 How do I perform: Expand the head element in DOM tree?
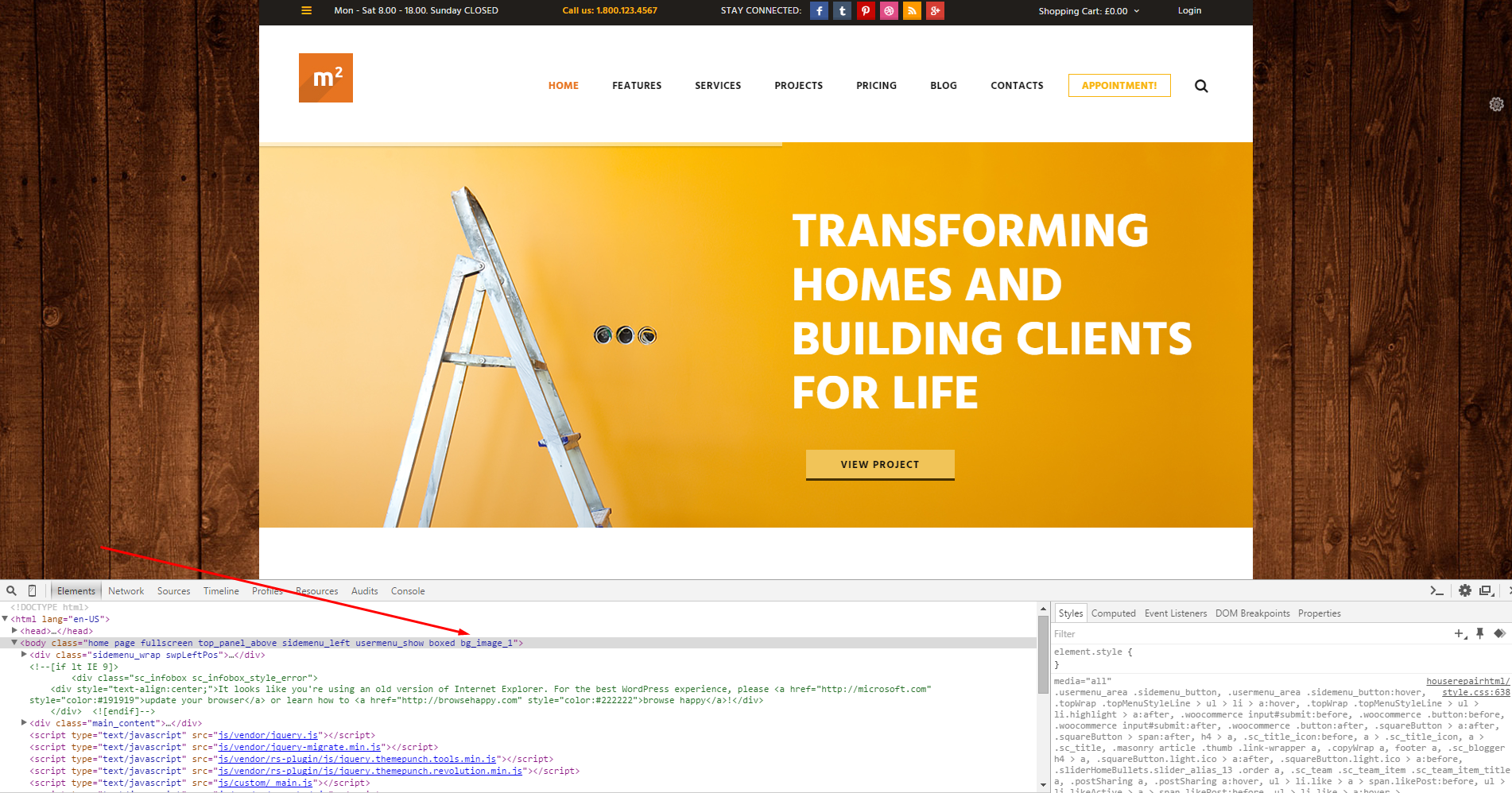[14, 631]
